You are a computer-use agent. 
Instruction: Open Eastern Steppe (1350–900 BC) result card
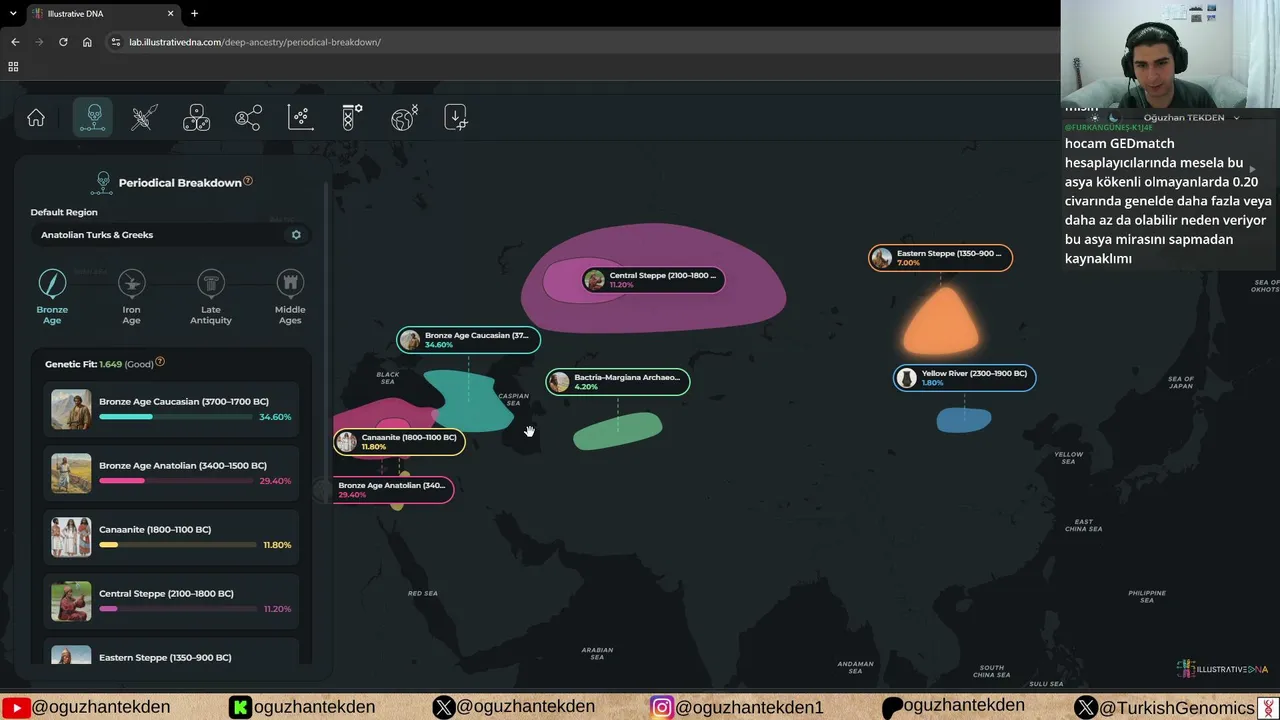click(x=171, y=652)
